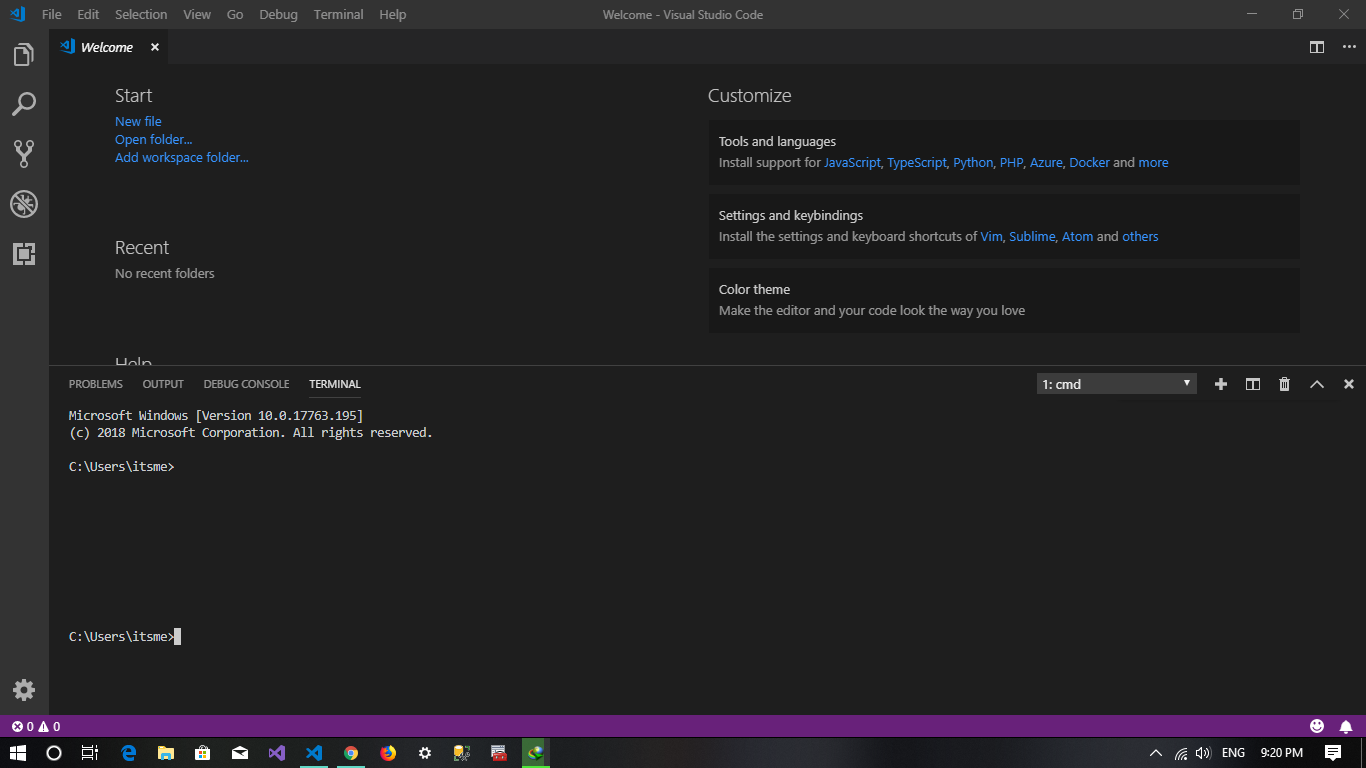
Task: Open the Terminal menu
Action: (x=338, y=14)
